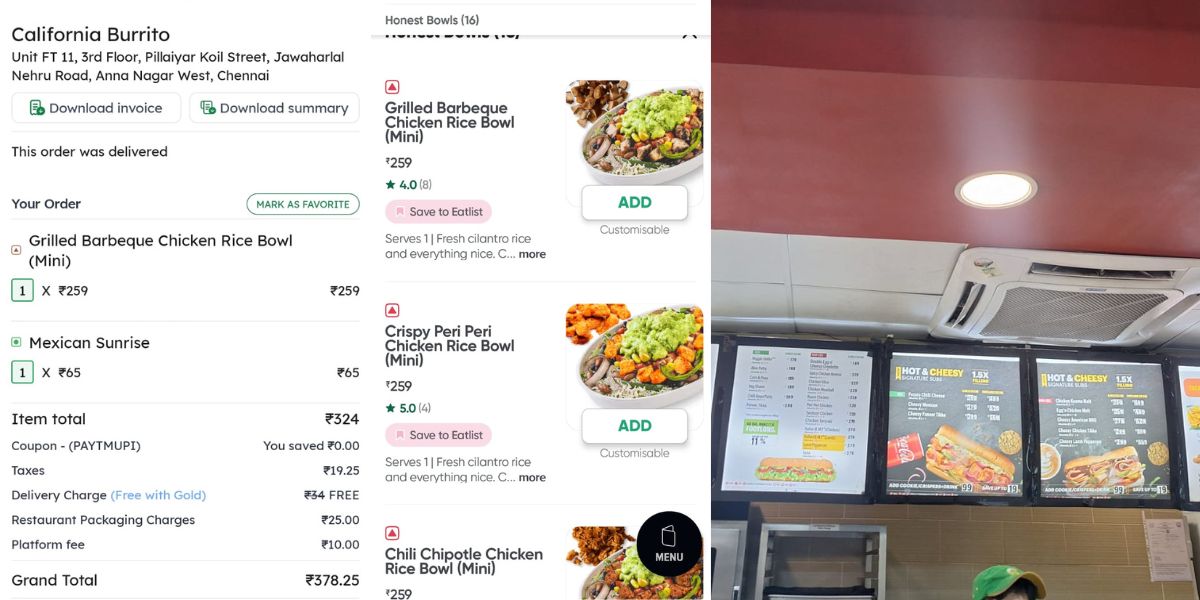Click the non-veg icon above Chili Chipotle bowl

392,534
